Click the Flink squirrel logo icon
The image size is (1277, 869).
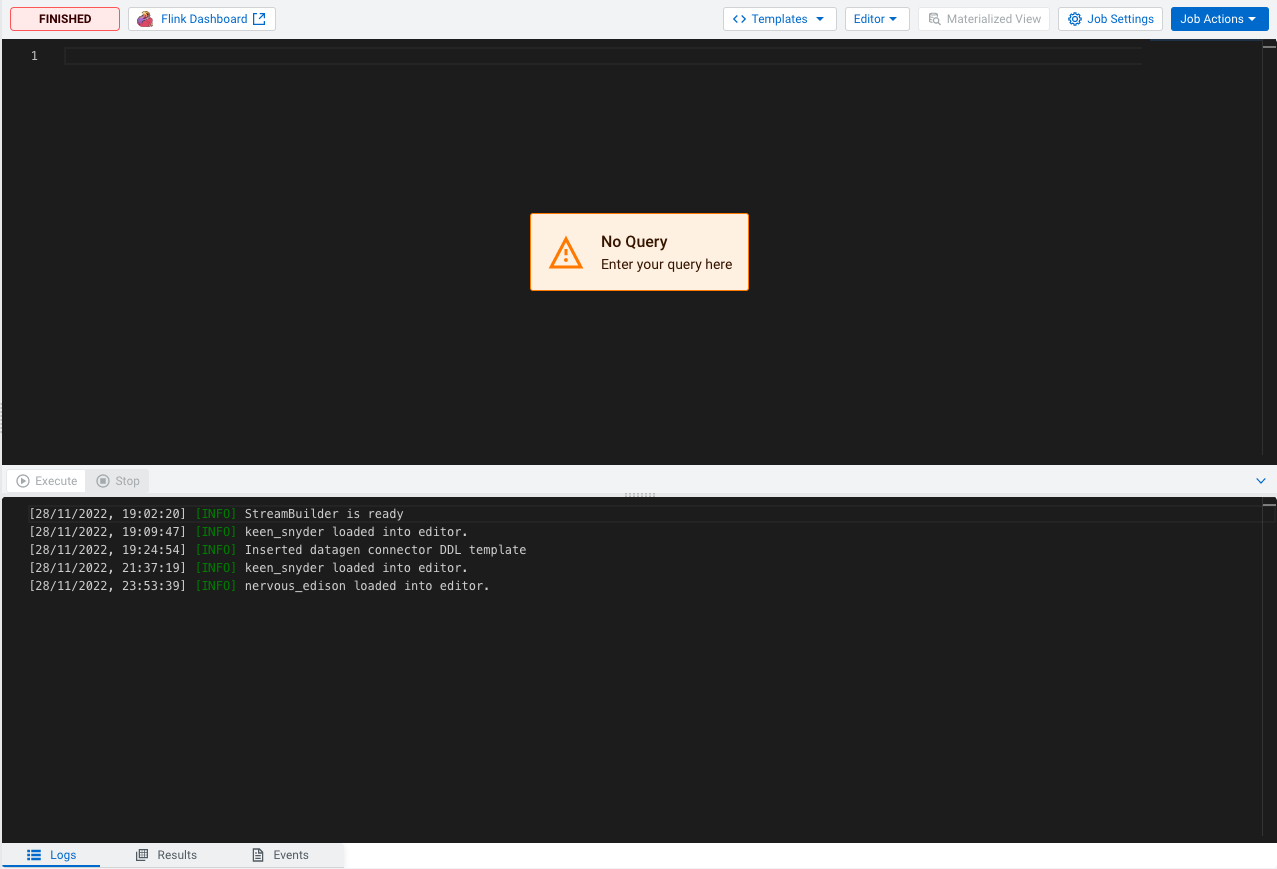pyautogui.click(x=146, y=19)
